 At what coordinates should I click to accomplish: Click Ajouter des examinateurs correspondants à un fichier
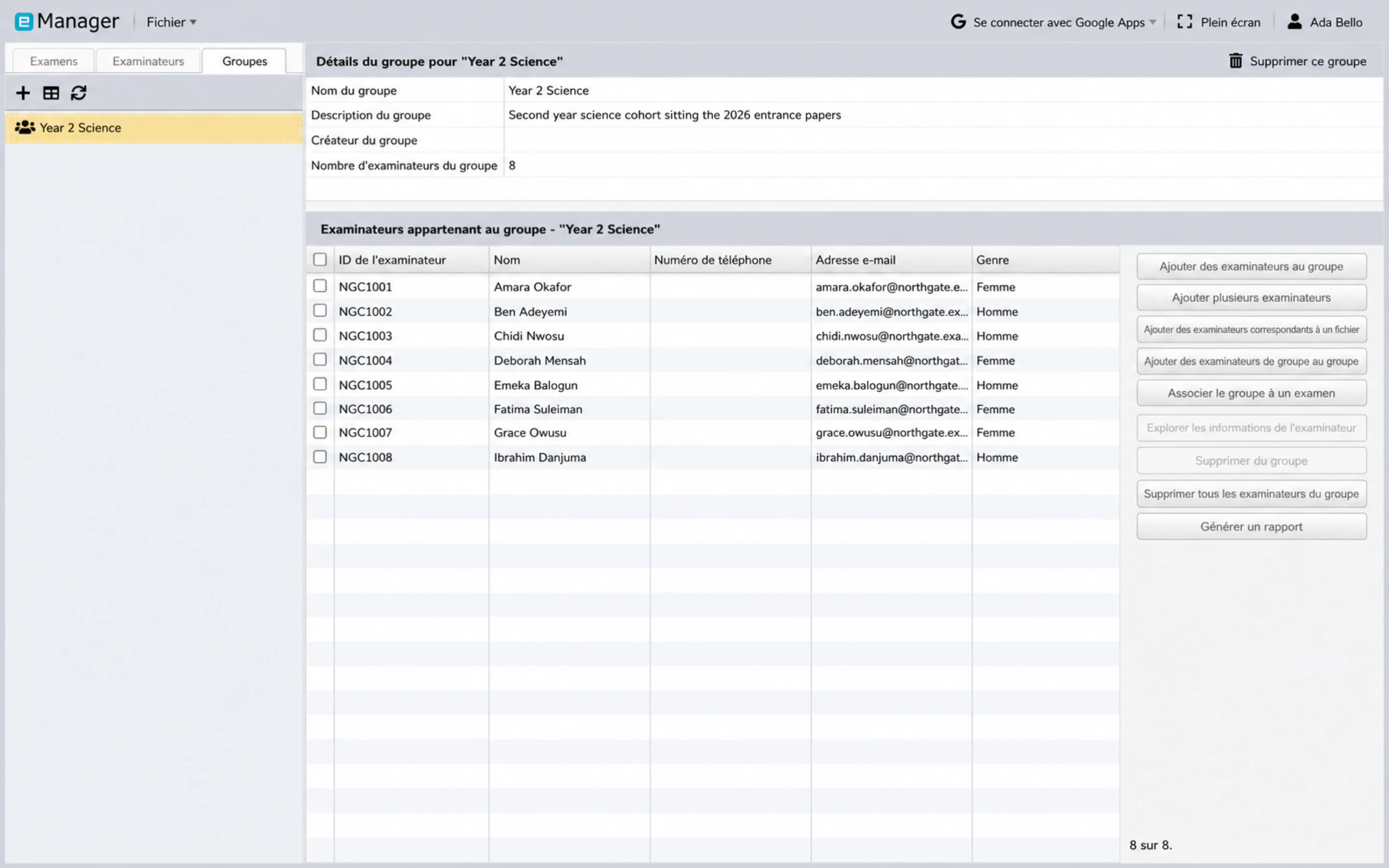pos(1251,329)
